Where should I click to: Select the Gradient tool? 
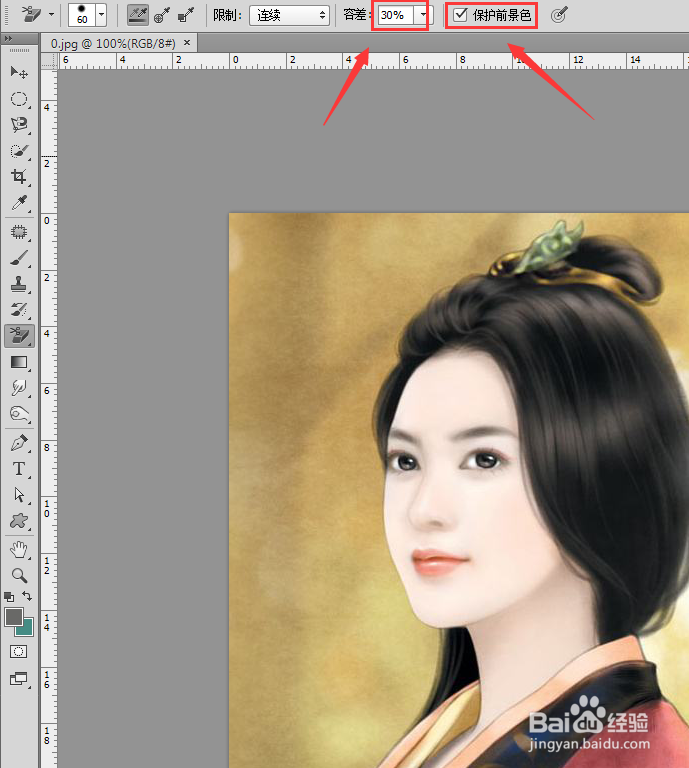19,362
